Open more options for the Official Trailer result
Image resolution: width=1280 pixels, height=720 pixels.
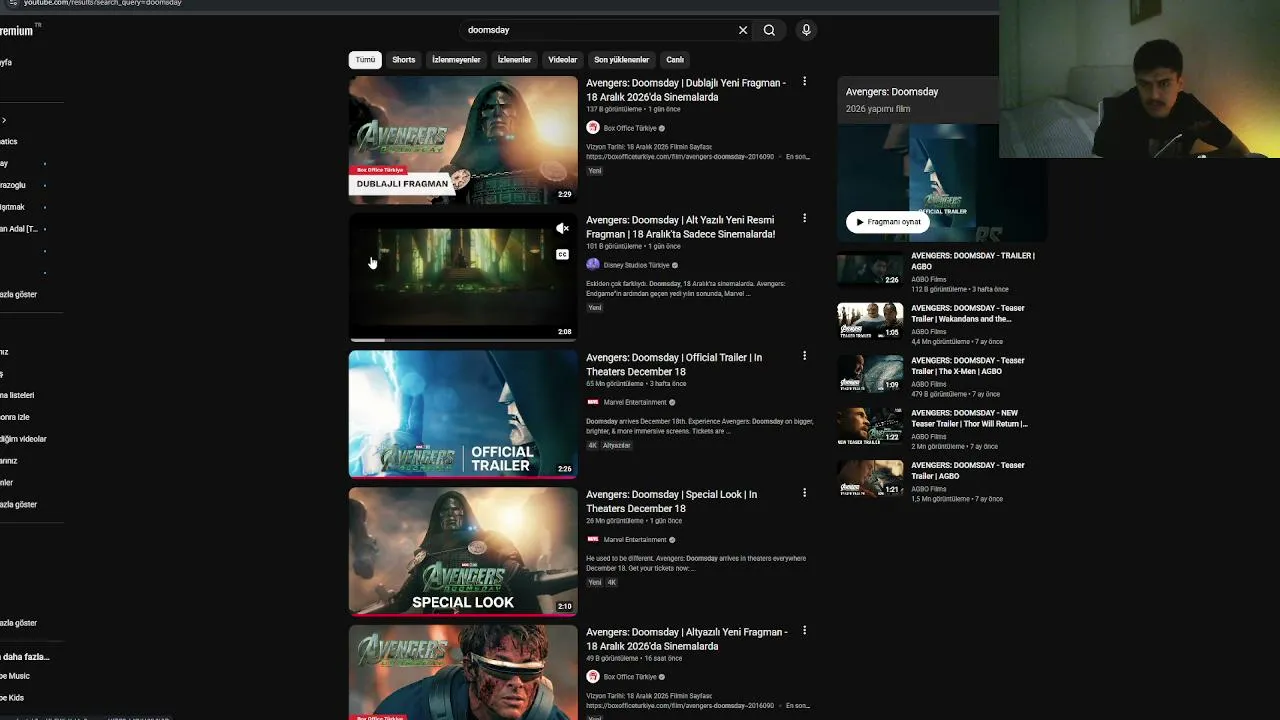pyautogui.click(x=804, y=356)
